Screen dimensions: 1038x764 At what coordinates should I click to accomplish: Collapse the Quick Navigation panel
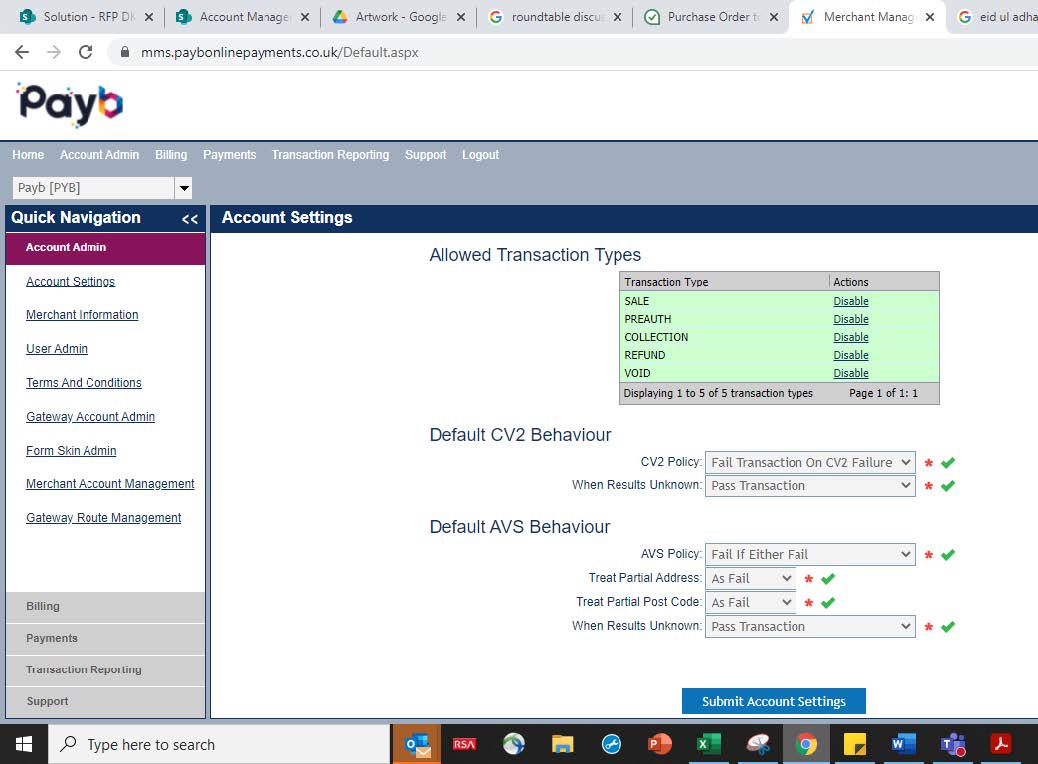point(189,219)
